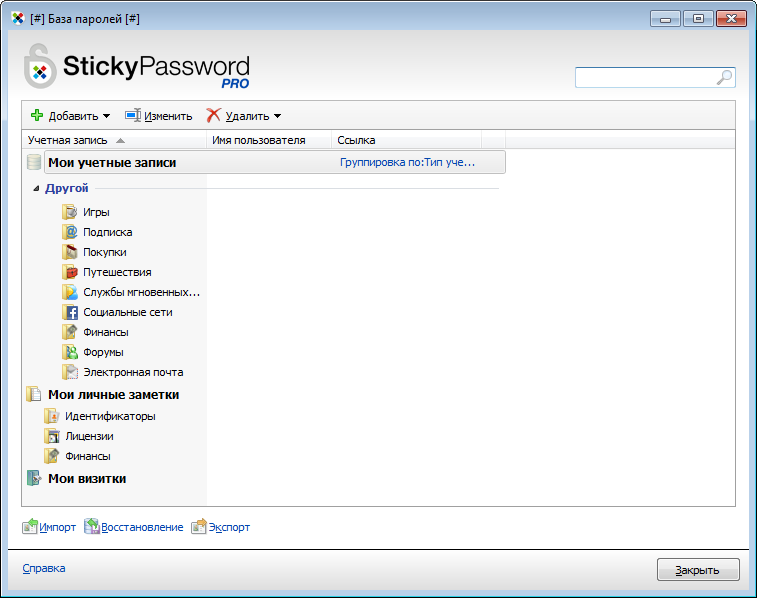This screenshot has height=598, width=757.
Task: Click the Другой group heading text
Action: tap(67, 188)
